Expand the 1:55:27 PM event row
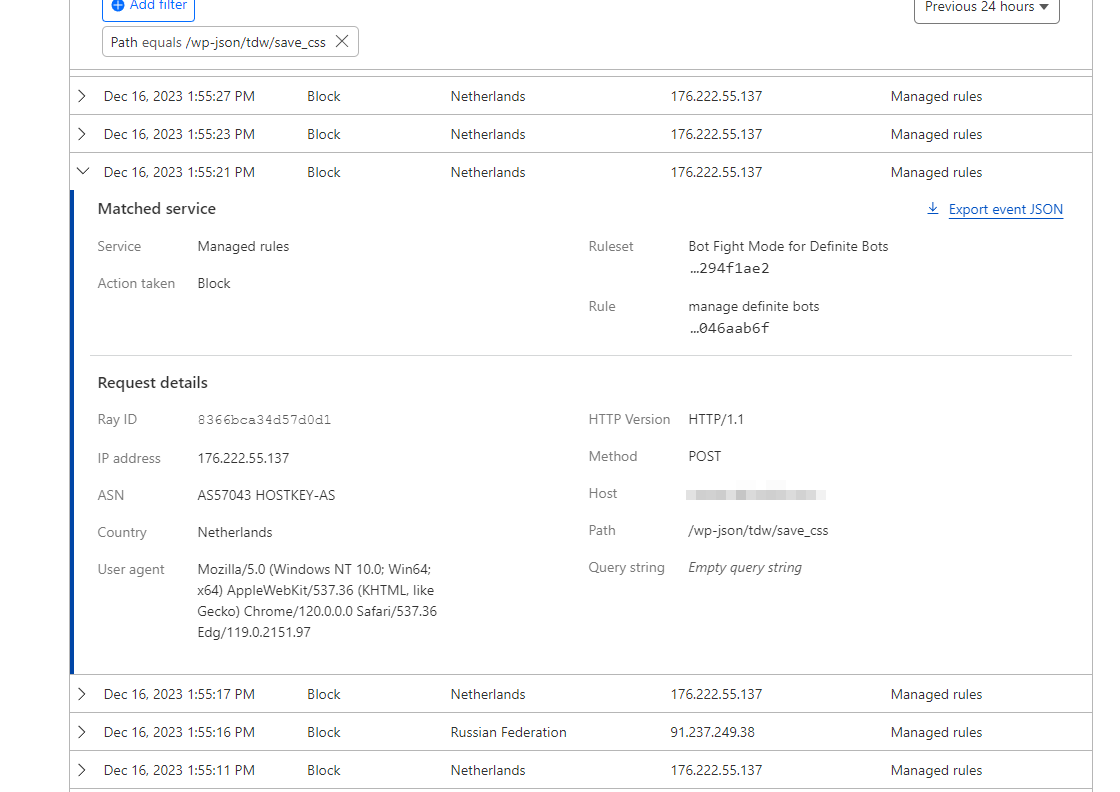1120x792 pixels. [x=82, y=96]
